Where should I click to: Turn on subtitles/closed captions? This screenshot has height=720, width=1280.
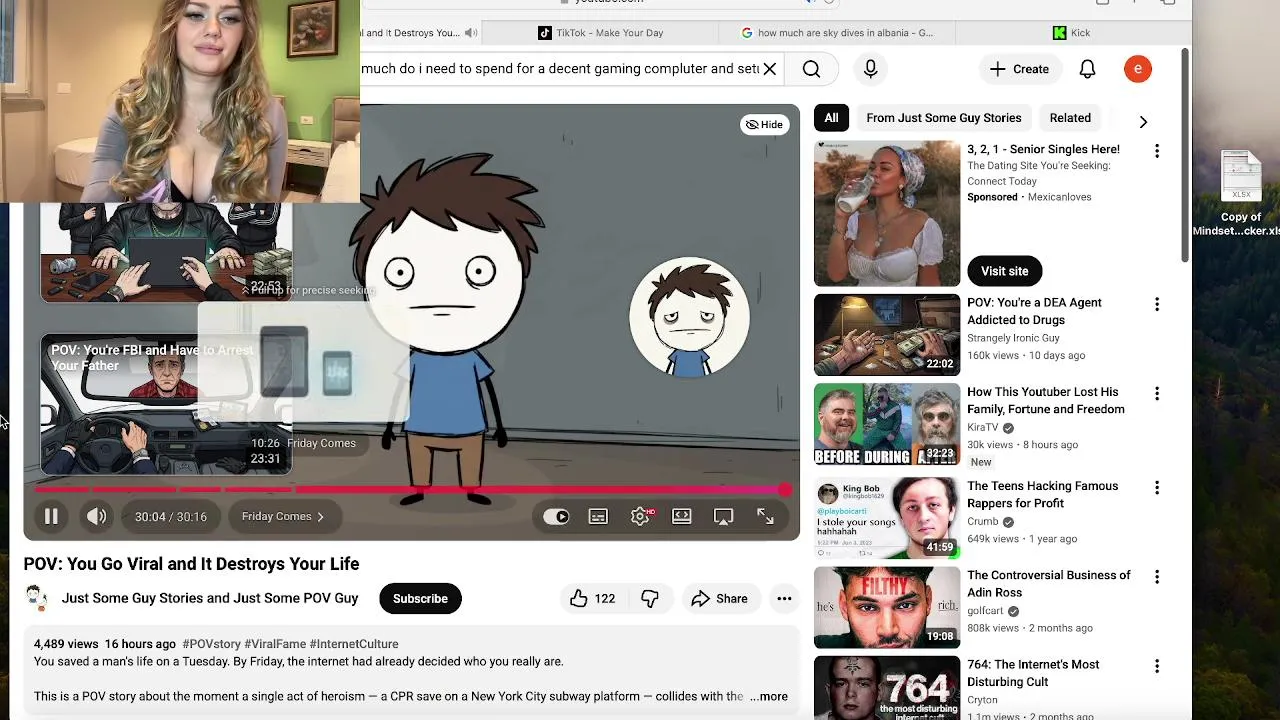[x=598, y=516]
